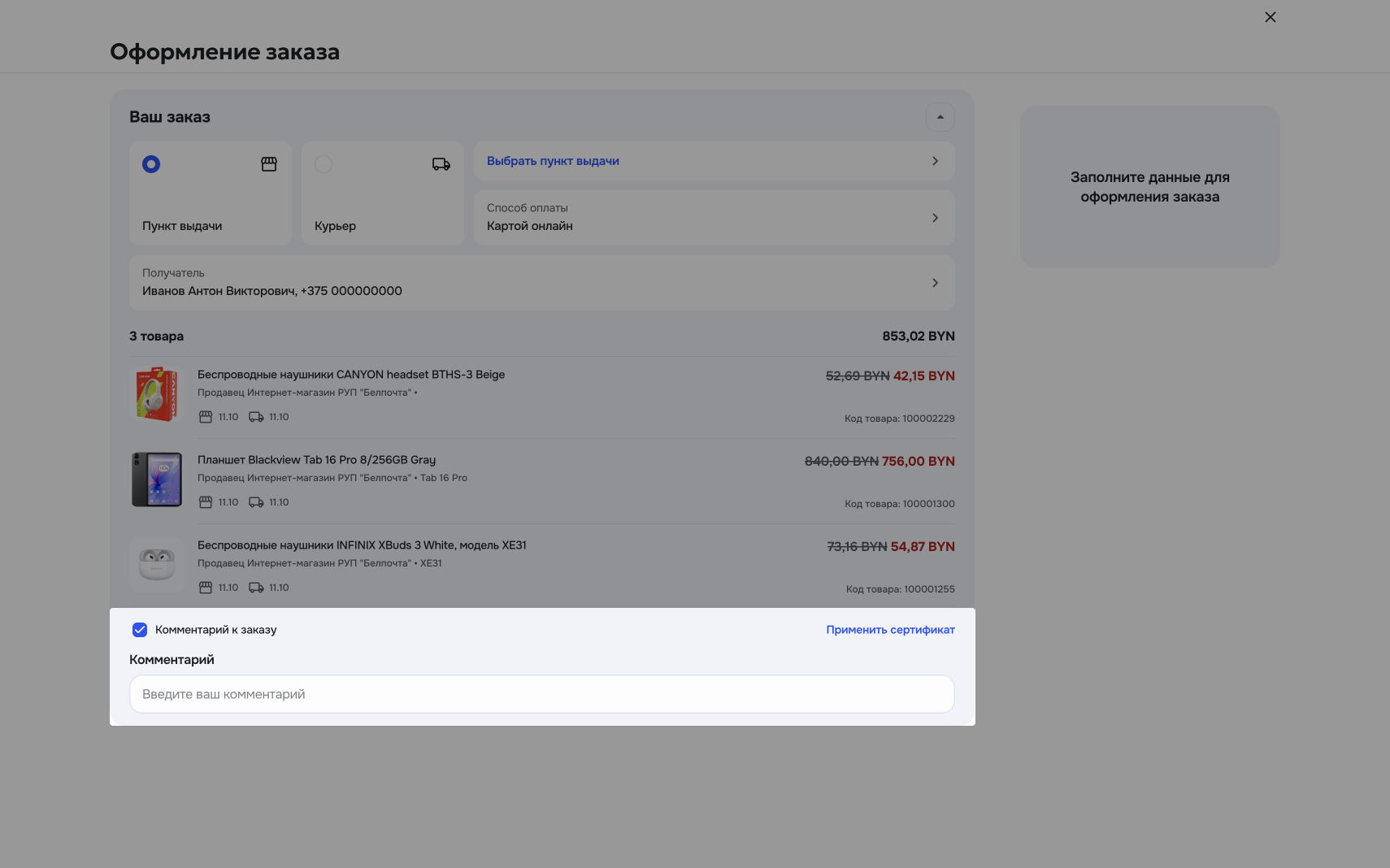Uncheck the Комментарий к заказу checkbox

[140, 630]
